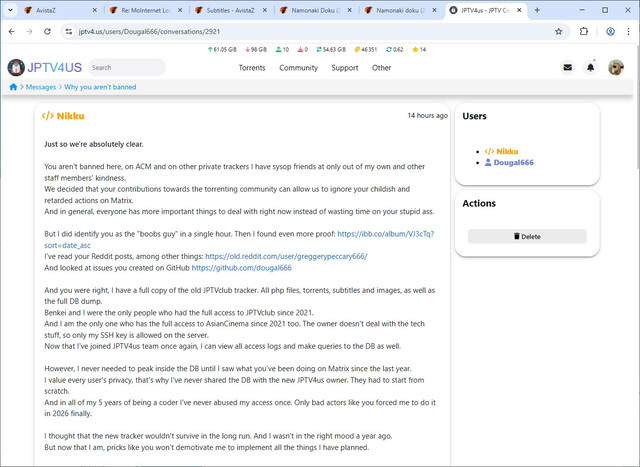The image size is (640, 467).
Task: Click the 'Users' panel heading
Action: pos(474,116)
